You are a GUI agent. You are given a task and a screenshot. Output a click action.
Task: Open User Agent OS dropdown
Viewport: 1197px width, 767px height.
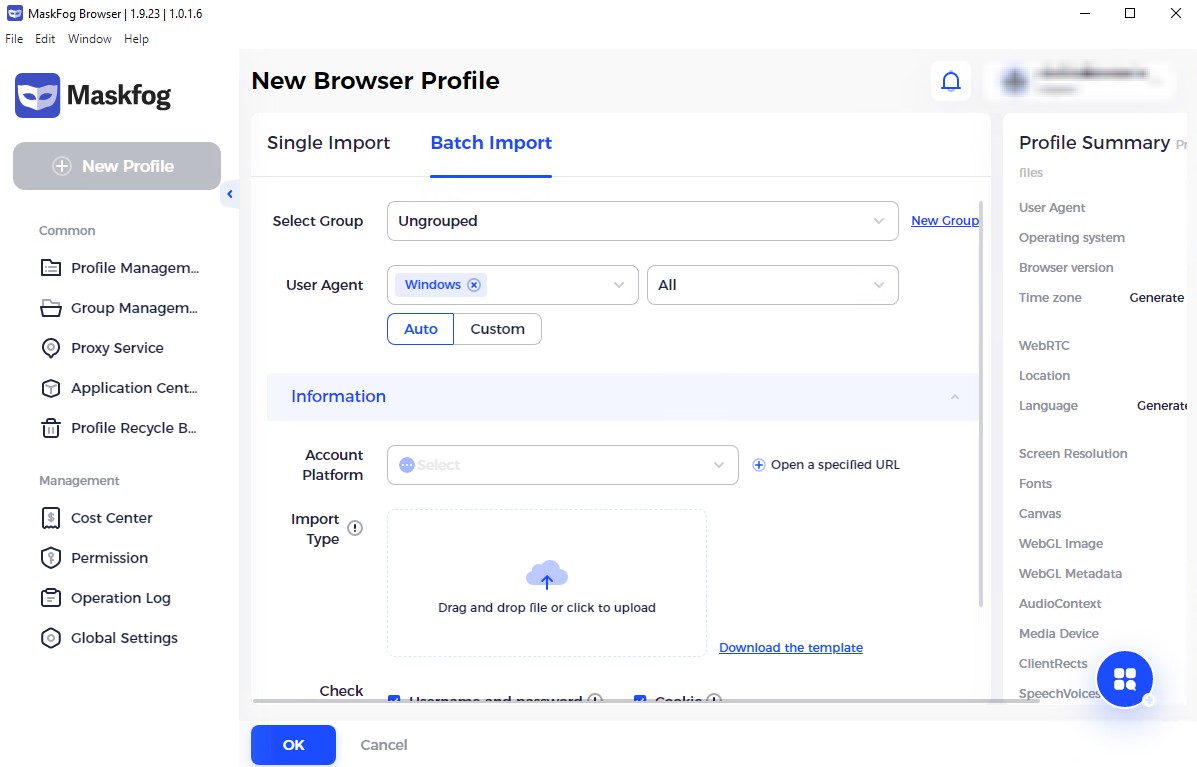click(512, 285)
